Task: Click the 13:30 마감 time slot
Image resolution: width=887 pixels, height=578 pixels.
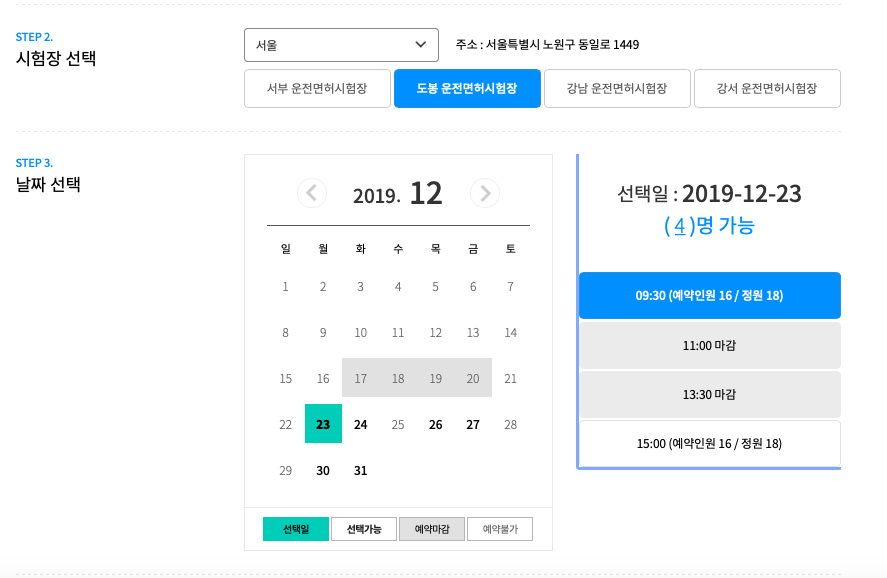Action: tap(709, 394)
